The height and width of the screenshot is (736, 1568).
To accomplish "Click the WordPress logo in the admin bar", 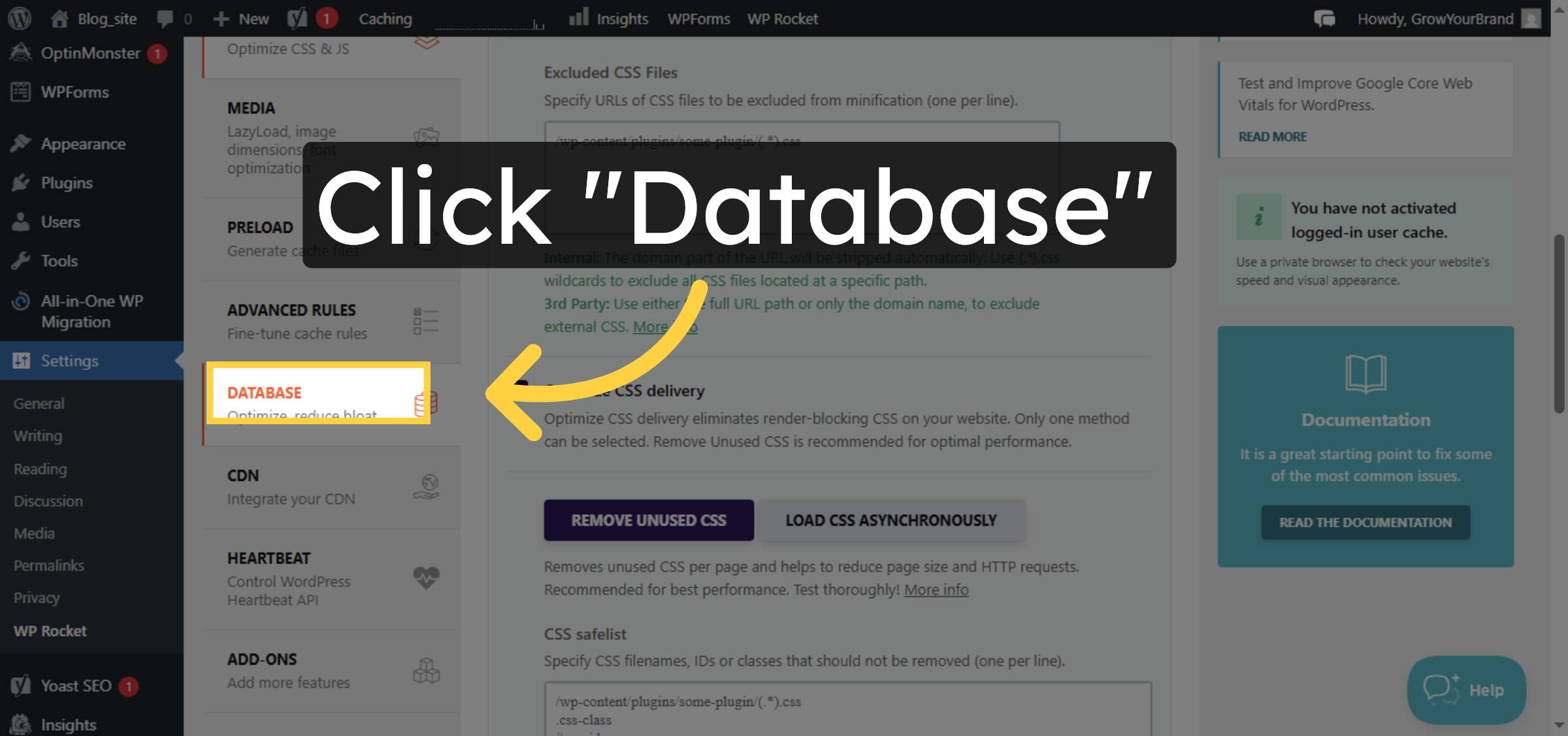I will [19, 18].
